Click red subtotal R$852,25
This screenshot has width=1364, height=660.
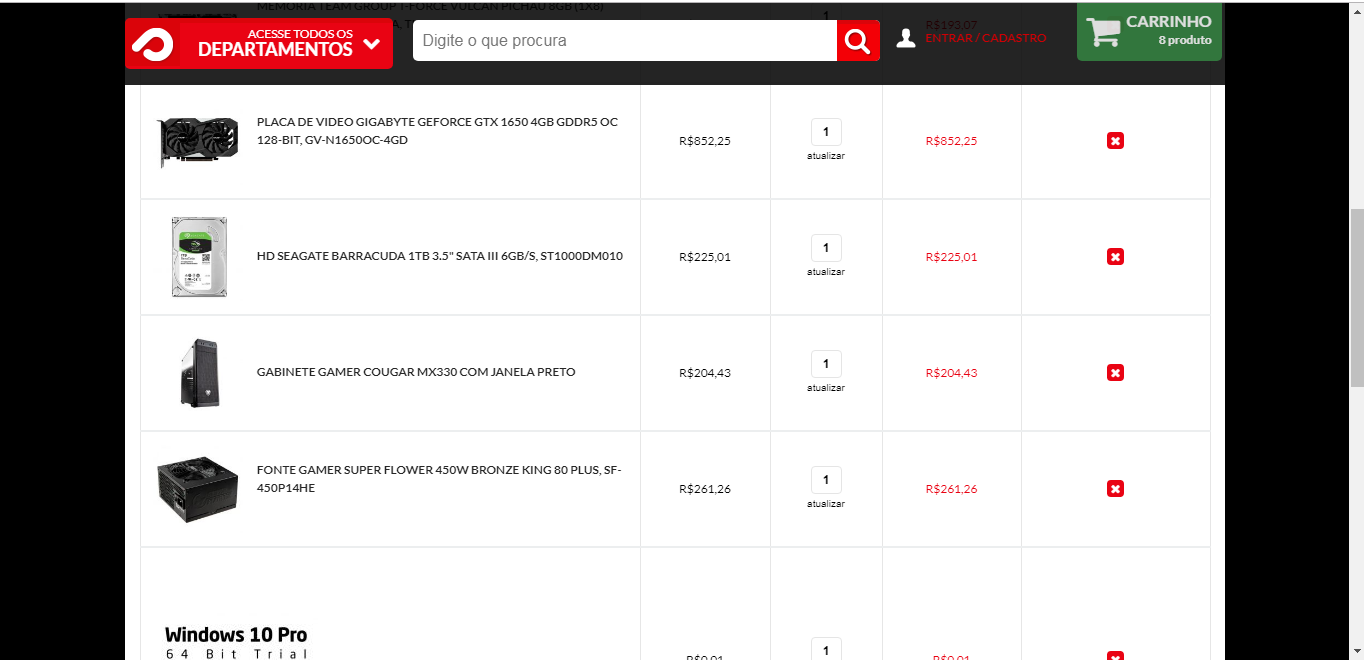pyautogui.click(x=951, y=141)
